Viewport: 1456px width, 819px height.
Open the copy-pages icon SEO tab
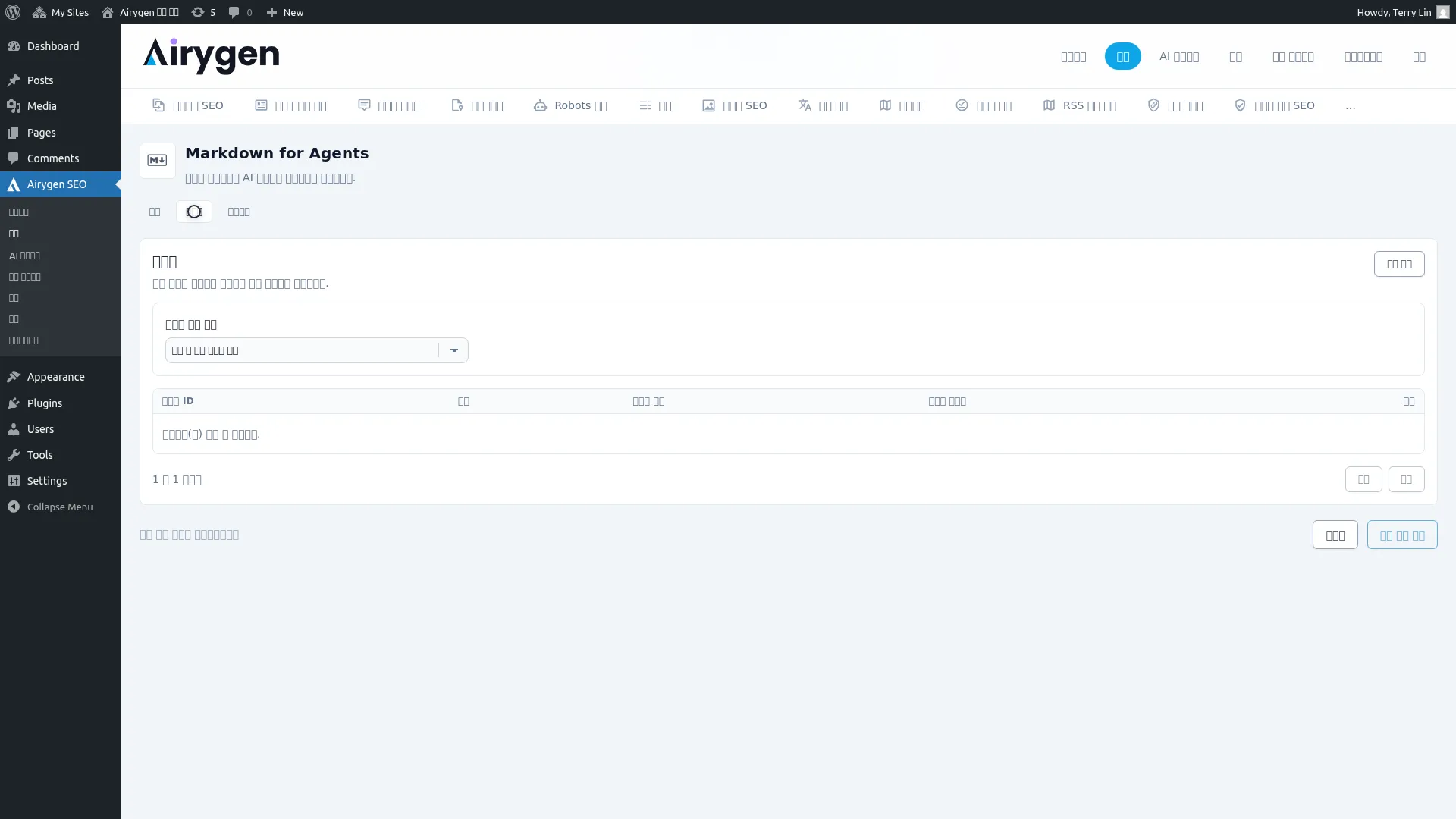[187, 105]
